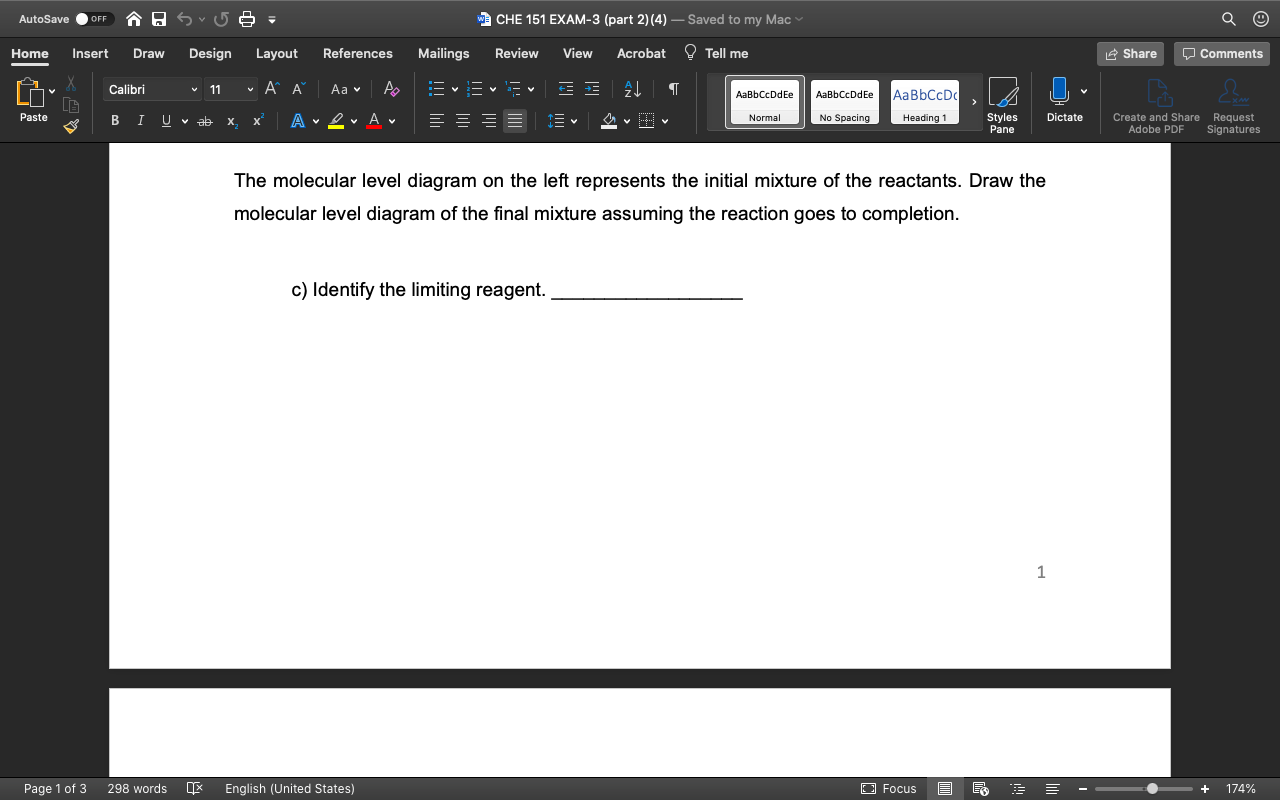This screenshot has width=1280, height=800.
Task: Apply bold formatting to text
Action: click(x=114, y=120)
